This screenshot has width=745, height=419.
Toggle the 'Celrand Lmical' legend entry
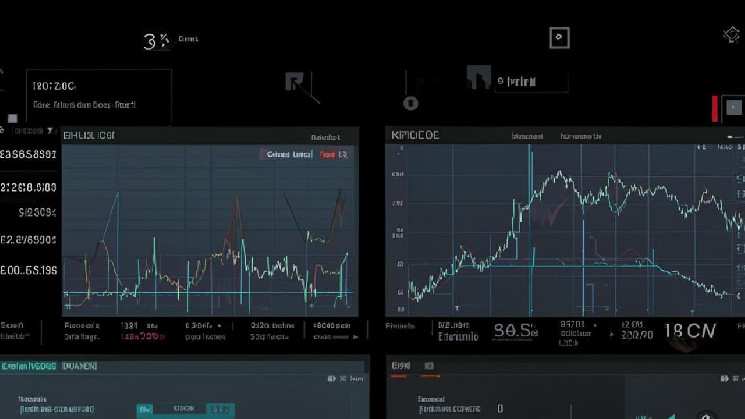coord(288,154)
